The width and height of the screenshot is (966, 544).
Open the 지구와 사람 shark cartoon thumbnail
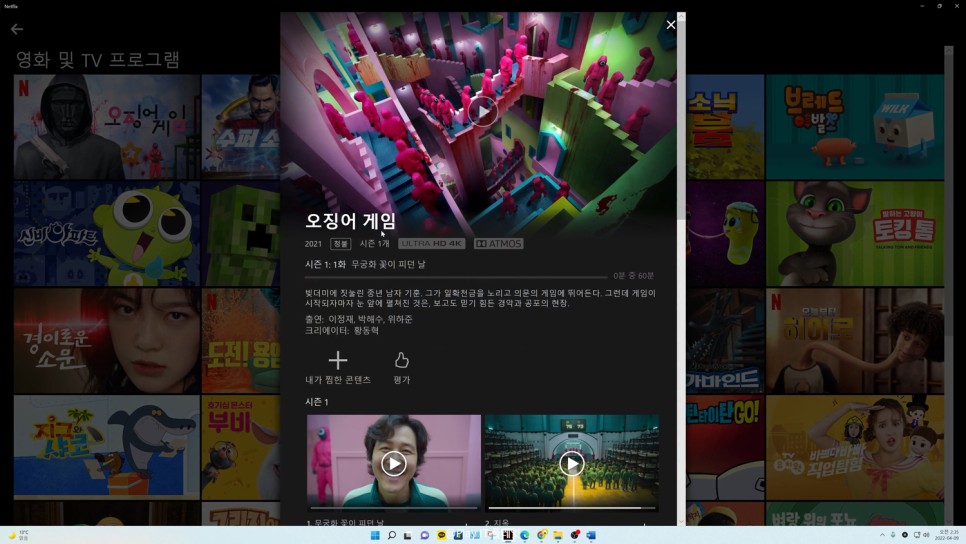(107, 447)
